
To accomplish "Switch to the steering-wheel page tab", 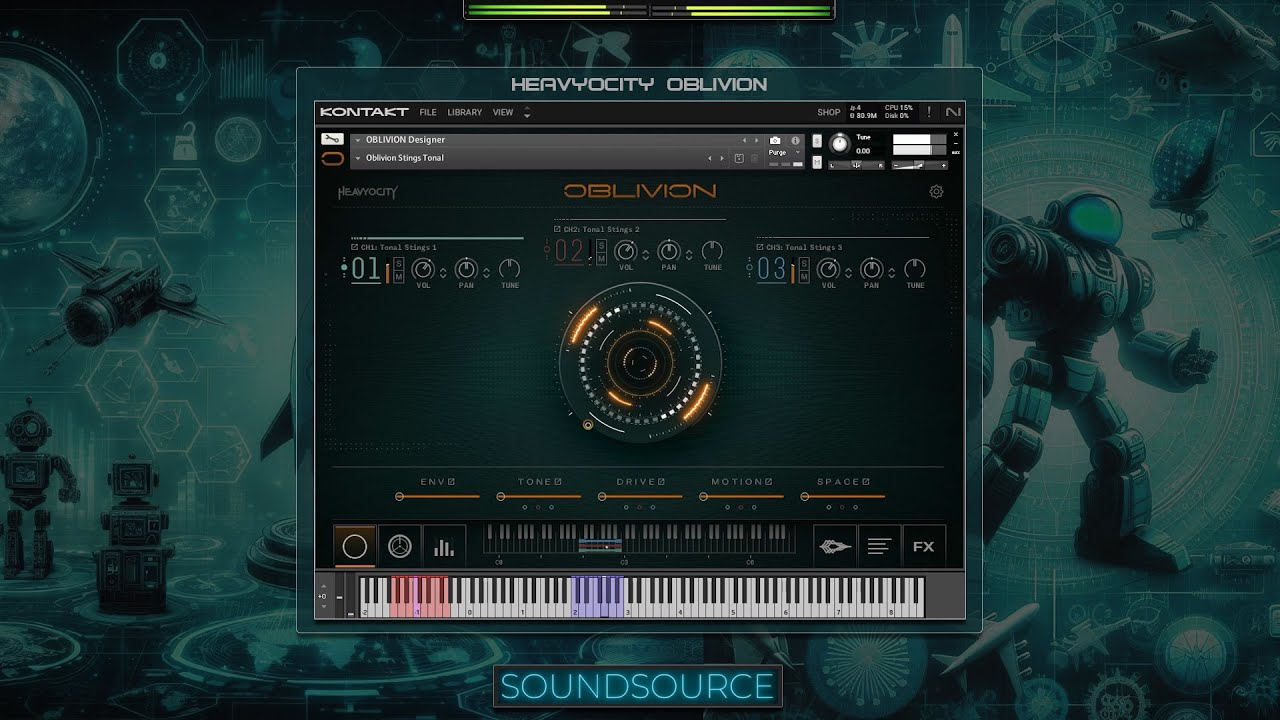I will (x=399, y=546).
